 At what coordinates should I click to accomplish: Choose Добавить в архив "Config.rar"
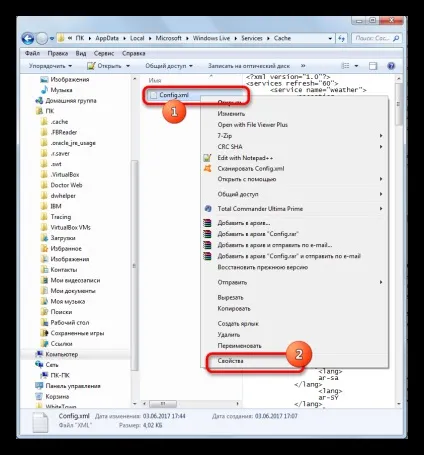[258, 234]
